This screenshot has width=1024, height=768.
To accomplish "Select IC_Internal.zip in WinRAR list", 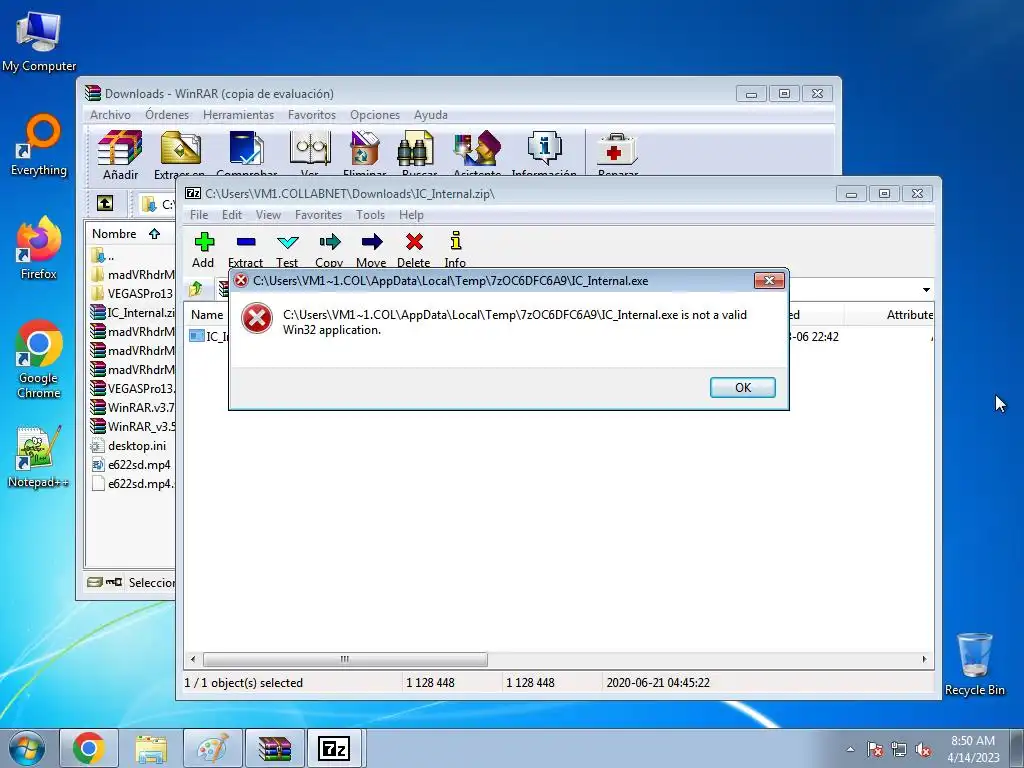I will pos(132,312).
